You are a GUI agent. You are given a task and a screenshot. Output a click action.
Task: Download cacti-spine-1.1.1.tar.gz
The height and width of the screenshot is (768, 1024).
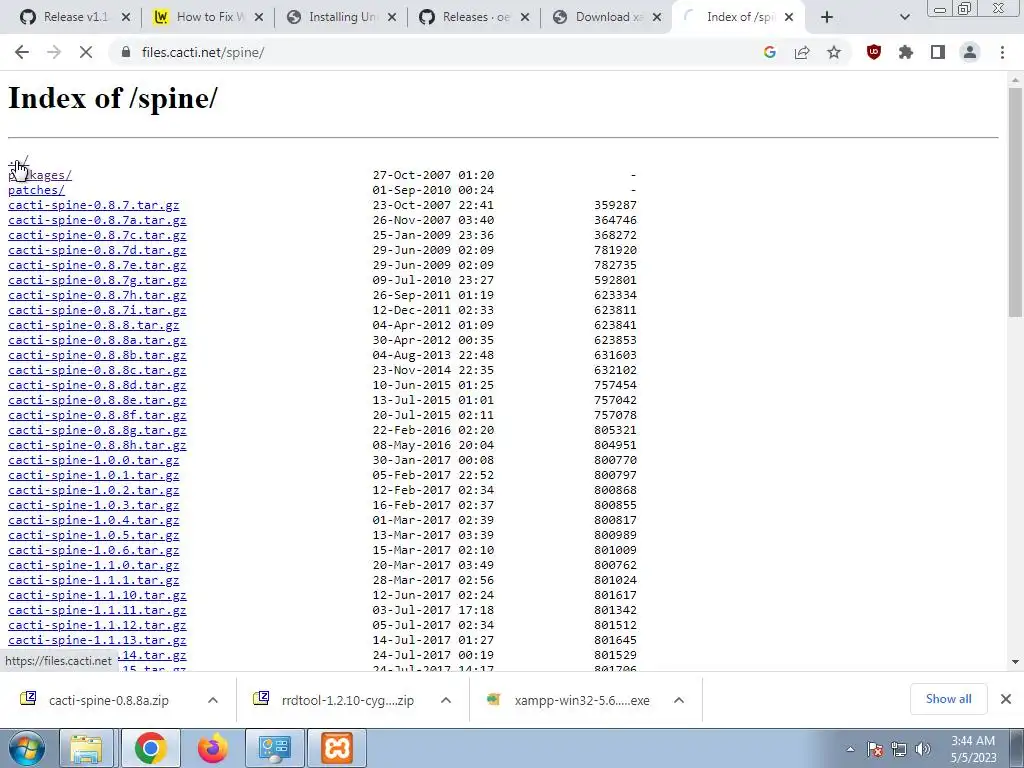(93, 581)
